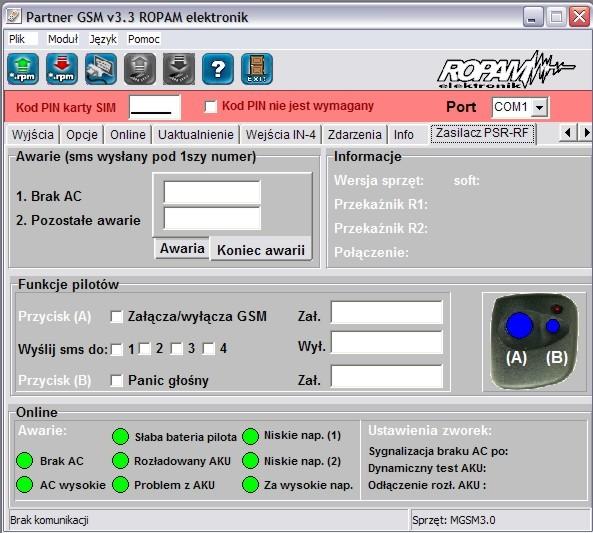Select the Awaria sub-tab
This screenshot has width=593, height=533.
182,249
